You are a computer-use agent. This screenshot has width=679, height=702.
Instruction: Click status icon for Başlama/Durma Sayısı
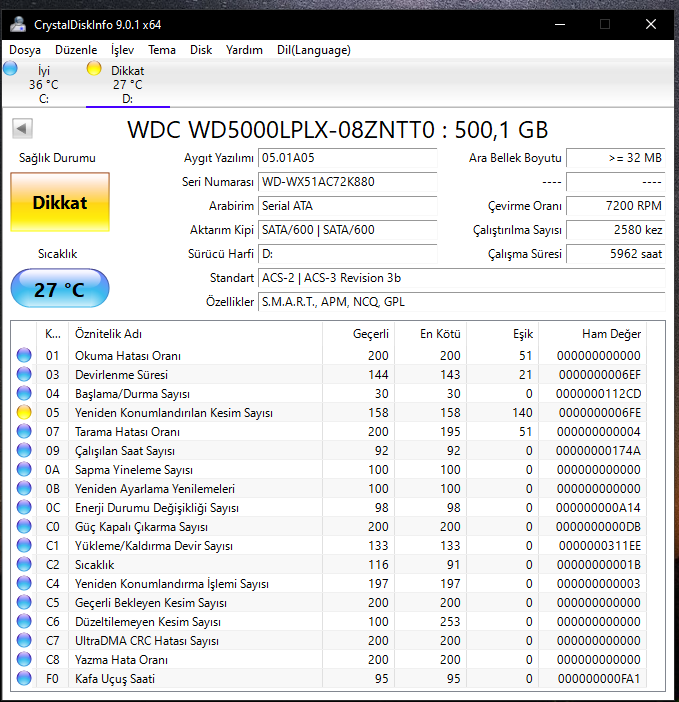24,393
